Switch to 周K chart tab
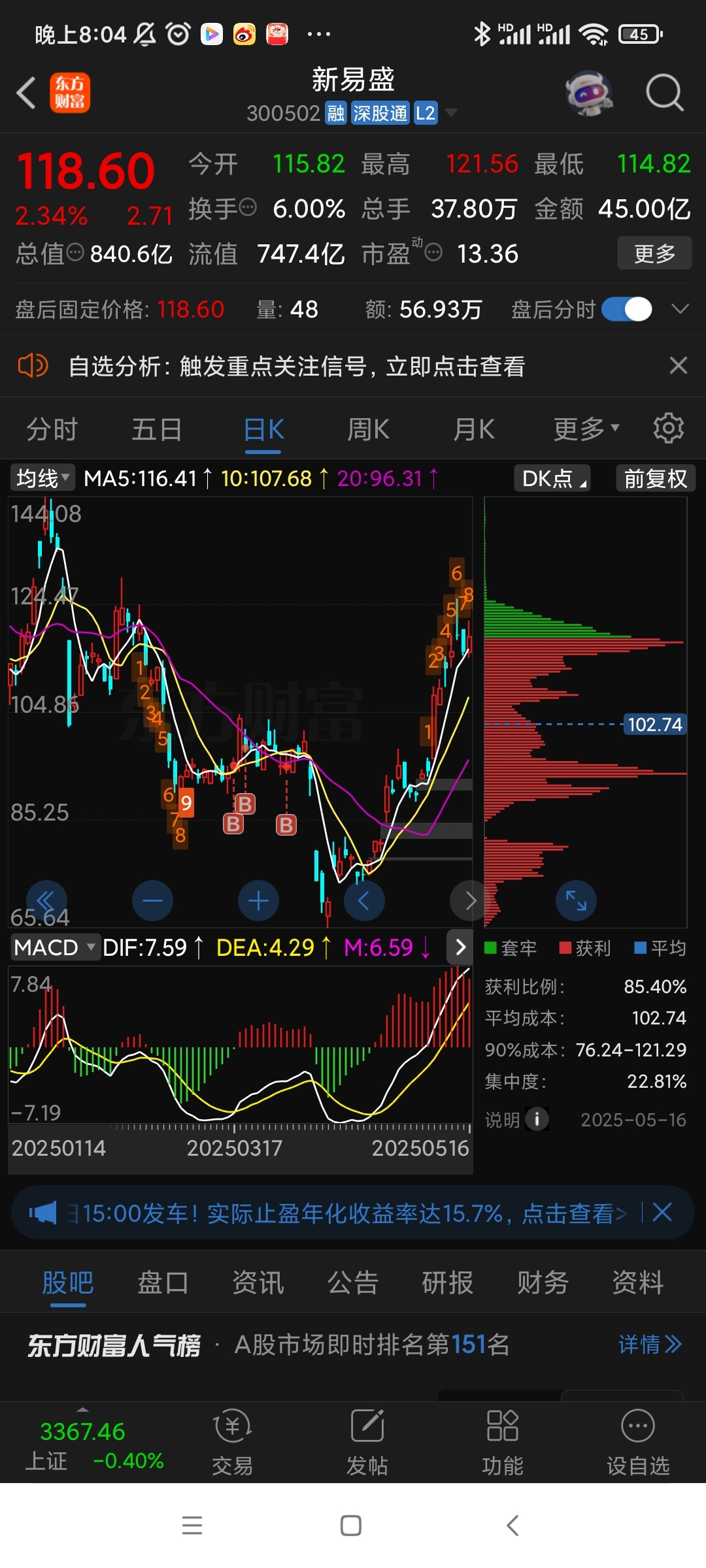 [368, 430]
